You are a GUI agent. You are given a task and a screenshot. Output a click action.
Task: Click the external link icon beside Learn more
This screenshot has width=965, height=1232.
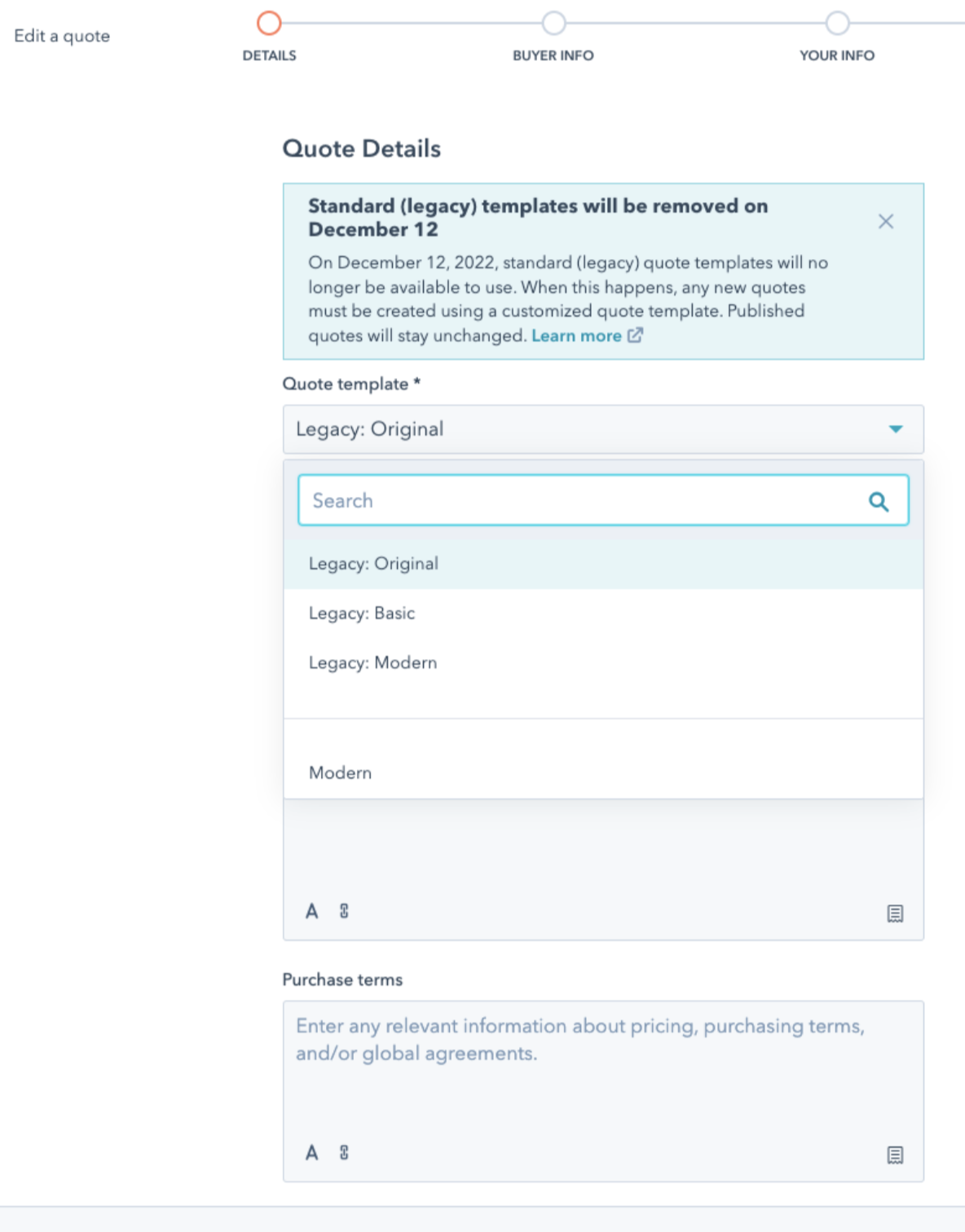point(635,335)
